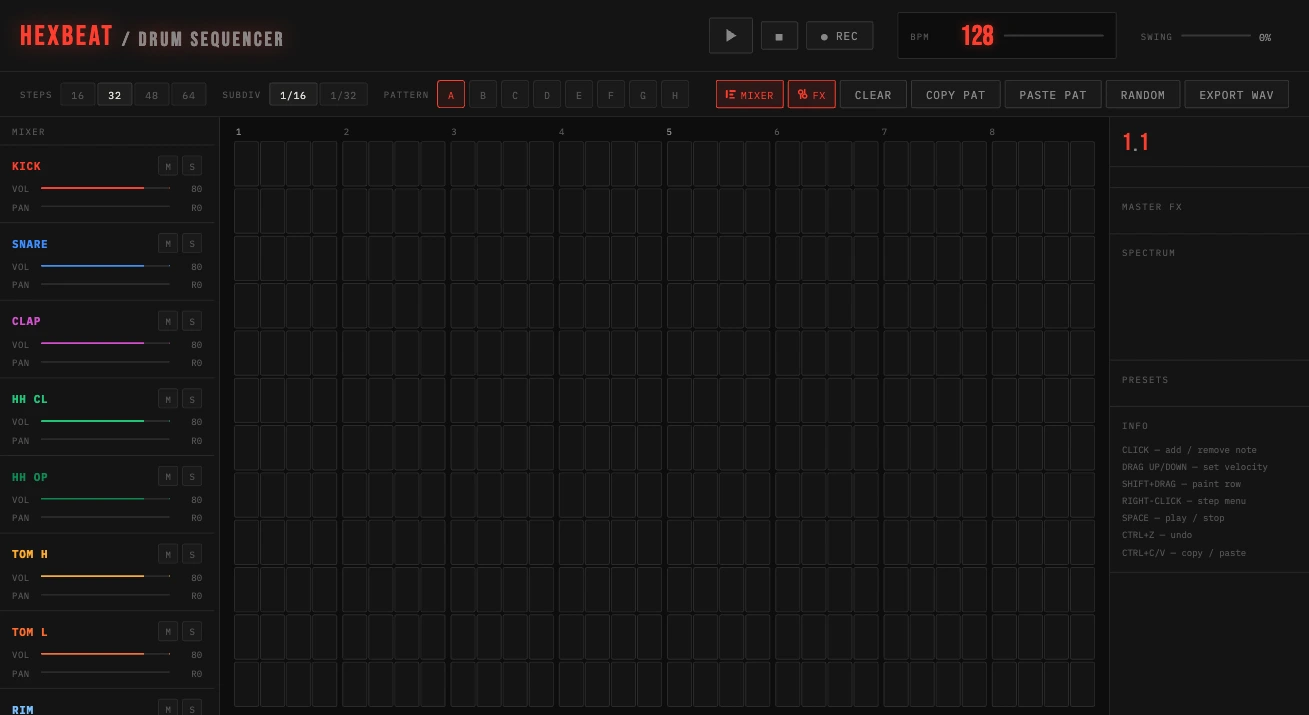The height and width of the screenshot is (715, 1309).
Task: Click the BPM value 128
Action: (977, 36)
